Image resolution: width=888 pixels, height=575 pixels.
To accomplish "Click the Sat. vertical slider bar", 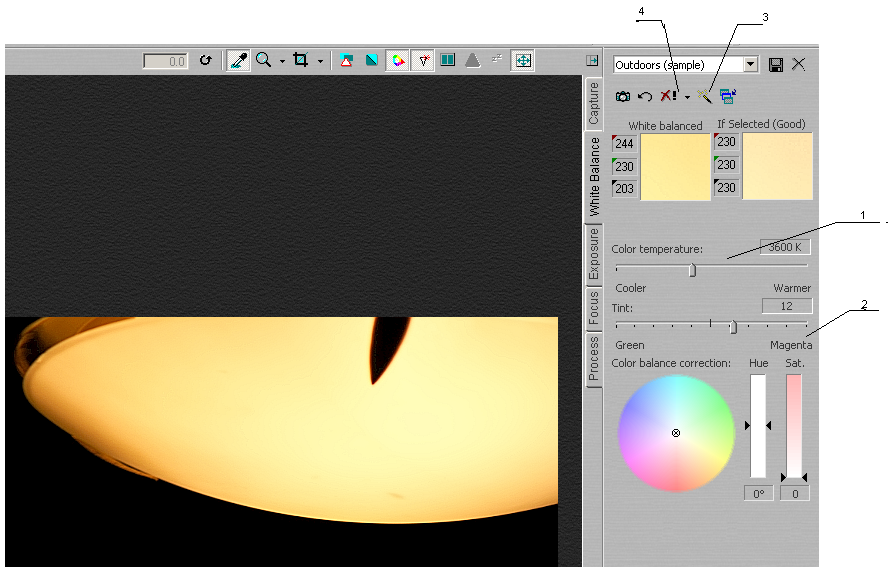I will 794,426.
